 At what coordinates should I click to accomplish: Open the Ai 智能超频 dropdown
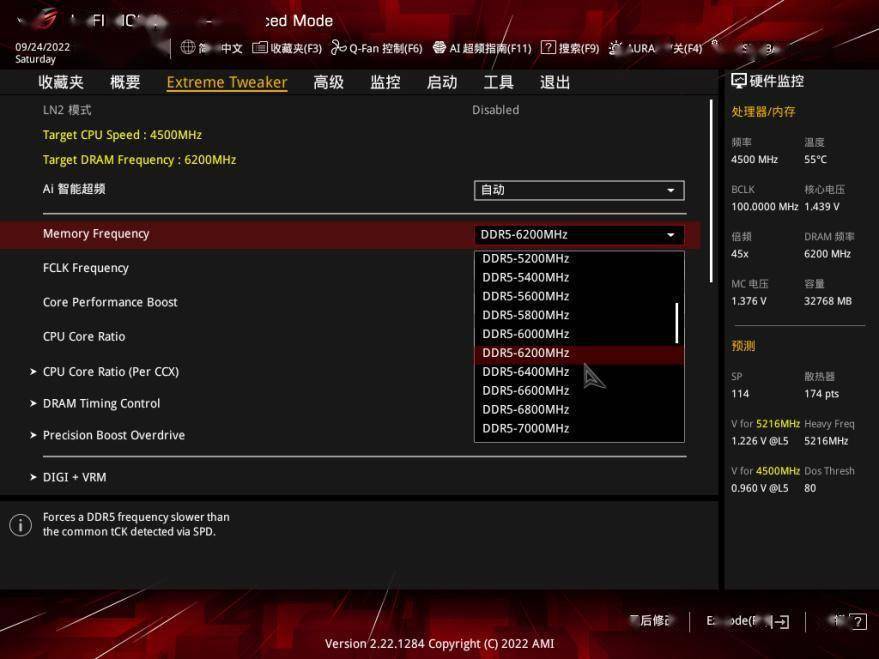(x=578, y=190)
